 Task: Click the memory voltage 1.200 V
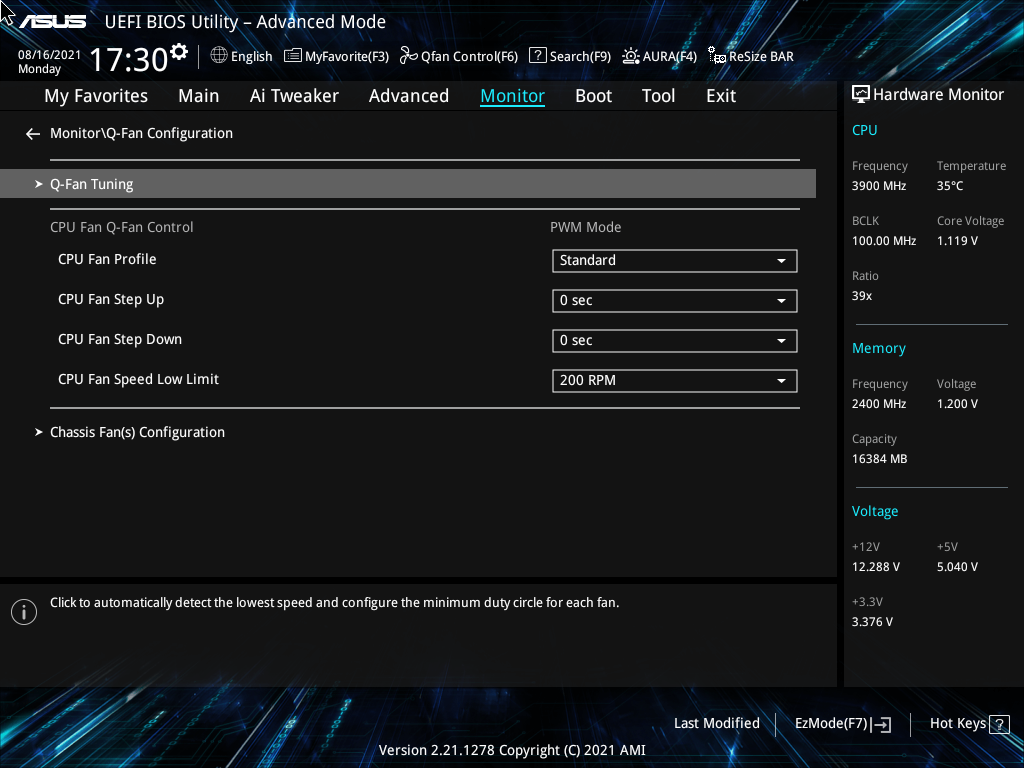point(957,404)
